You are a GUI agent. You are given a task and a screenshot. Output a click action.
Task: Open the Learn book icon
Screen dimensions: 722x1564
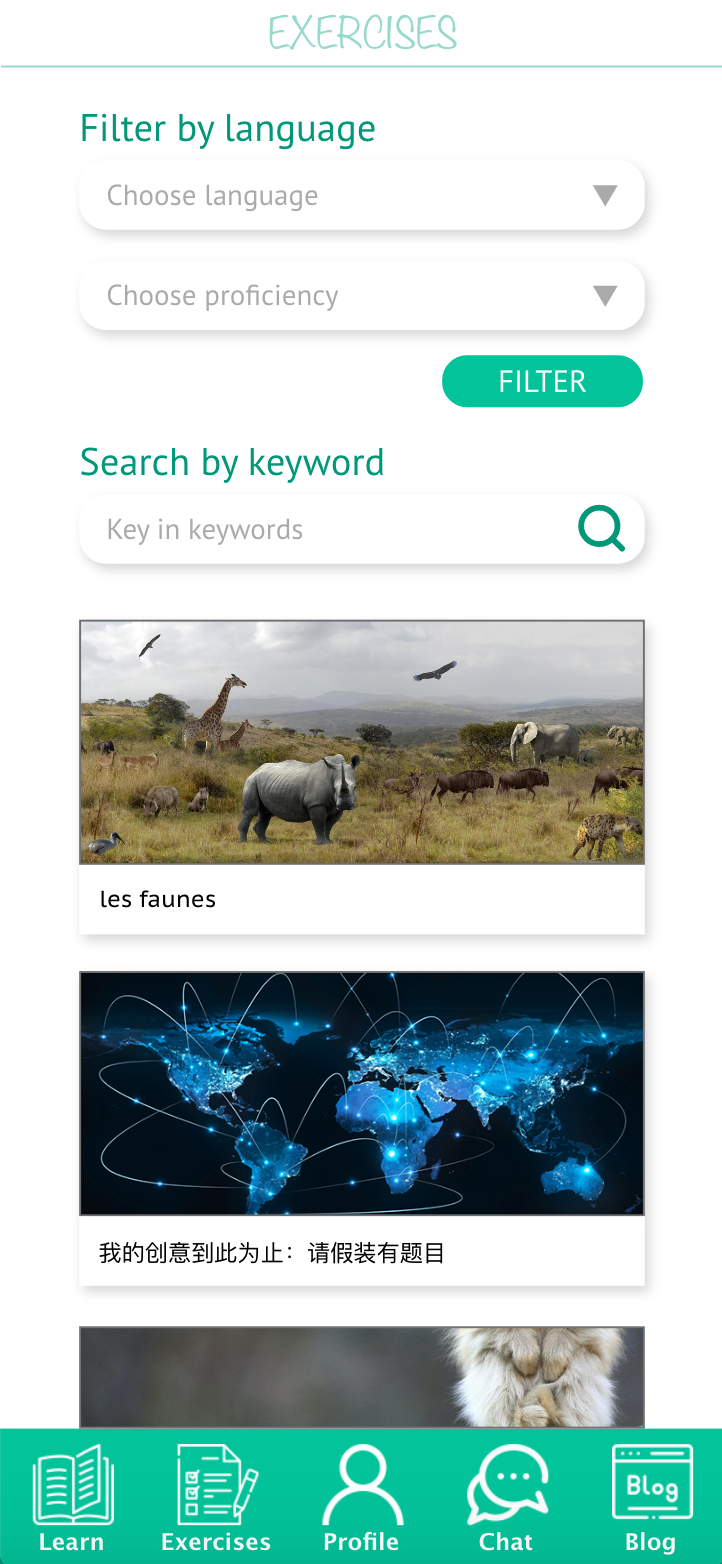[73, 1484]
